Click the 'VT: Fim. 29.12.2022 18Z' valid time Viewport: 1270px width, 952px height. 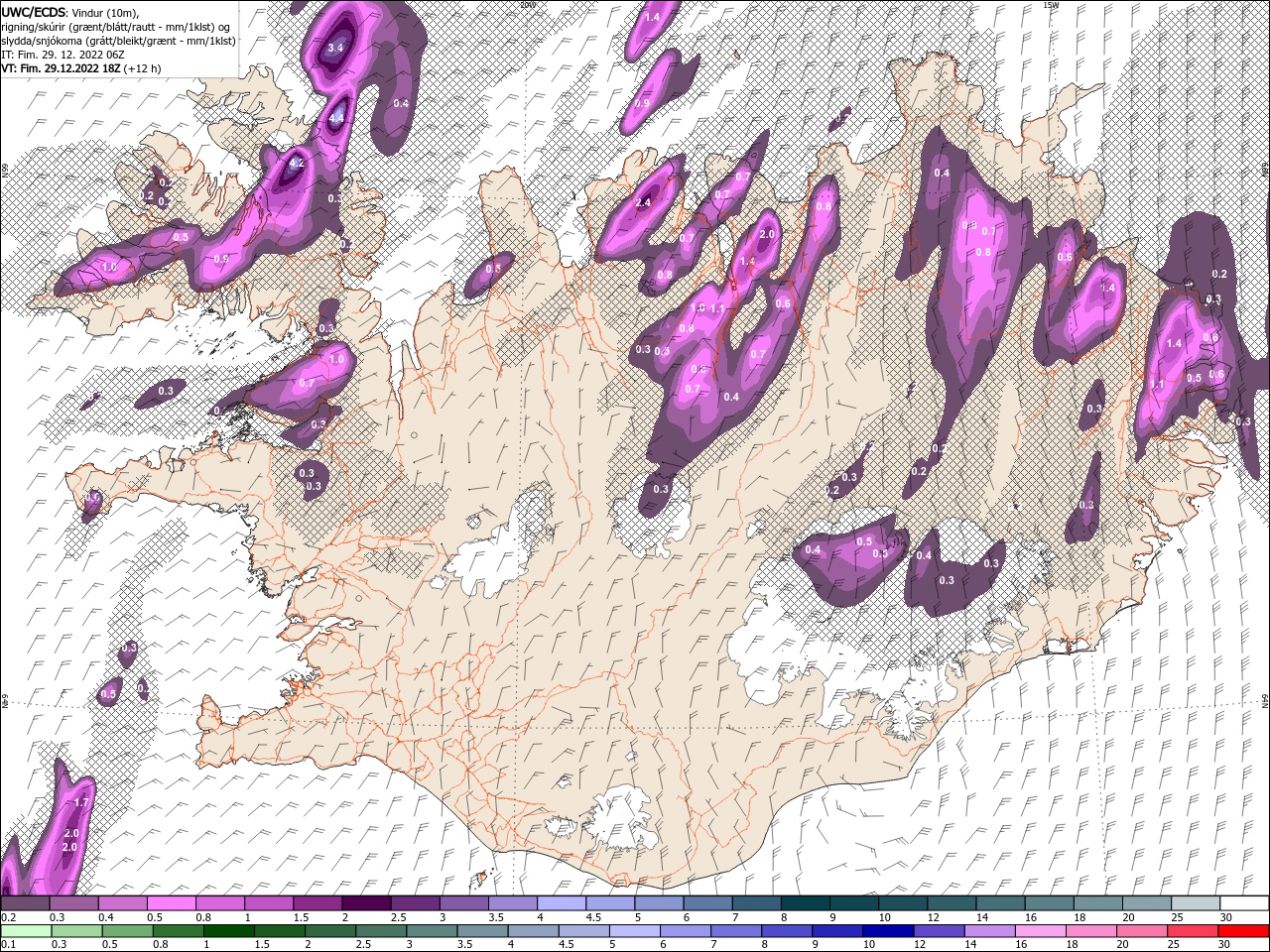click(61, 68)
